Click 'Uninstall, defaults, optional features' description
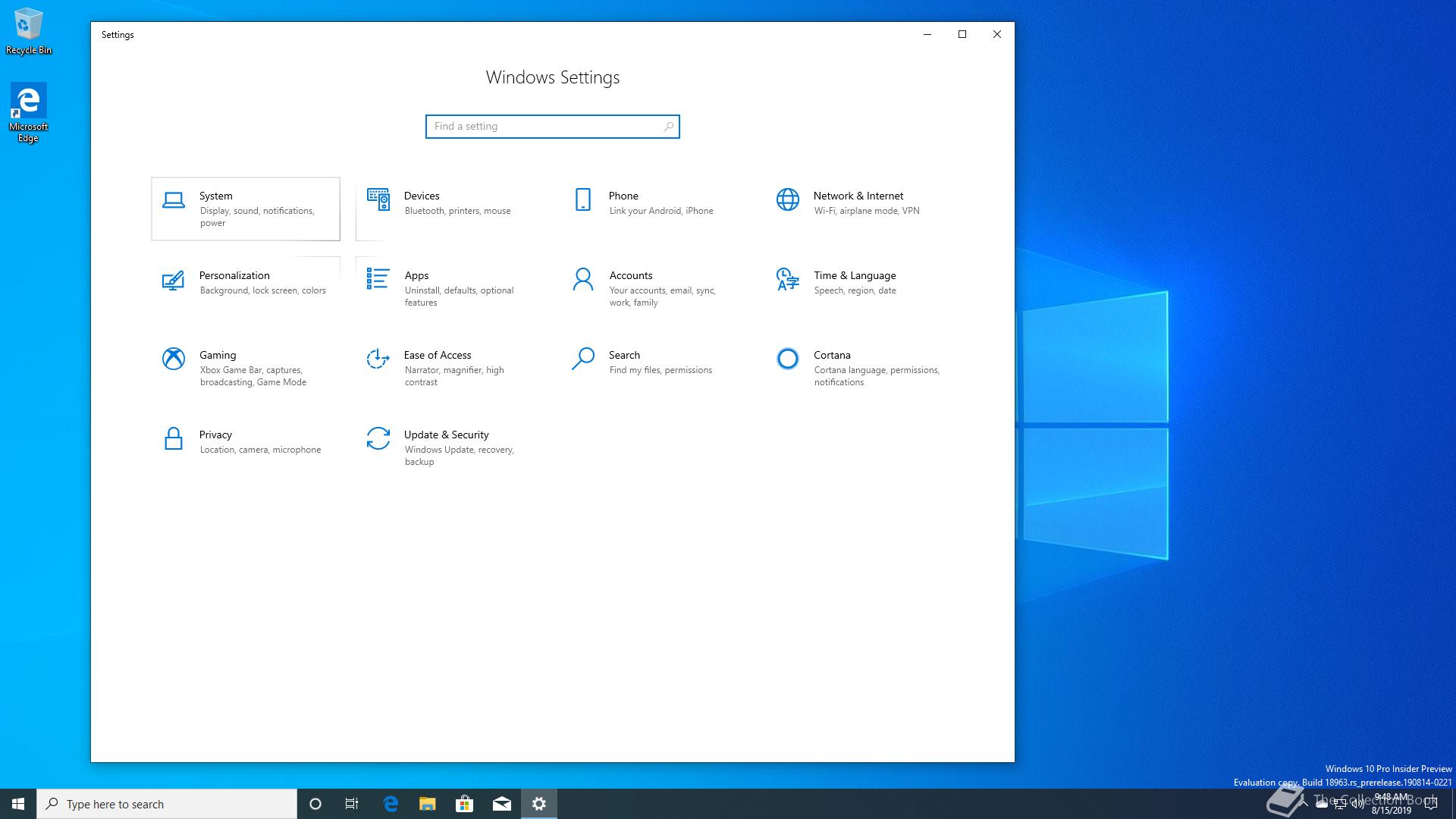 460,297
